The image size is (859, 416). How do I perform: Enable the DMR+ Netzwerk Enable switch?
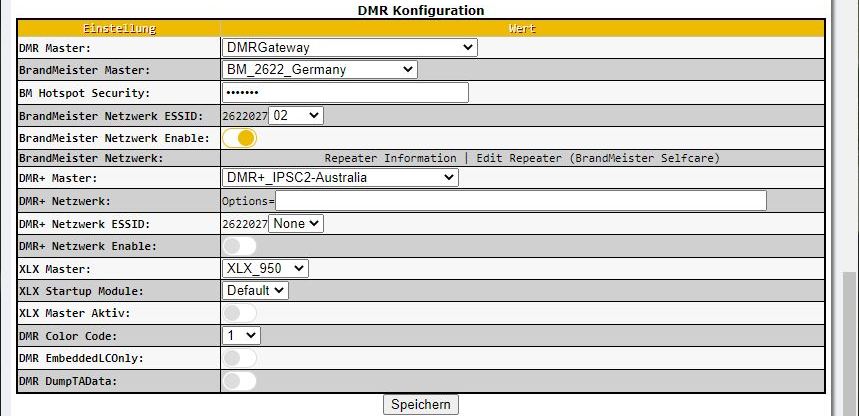coord(239,246)
